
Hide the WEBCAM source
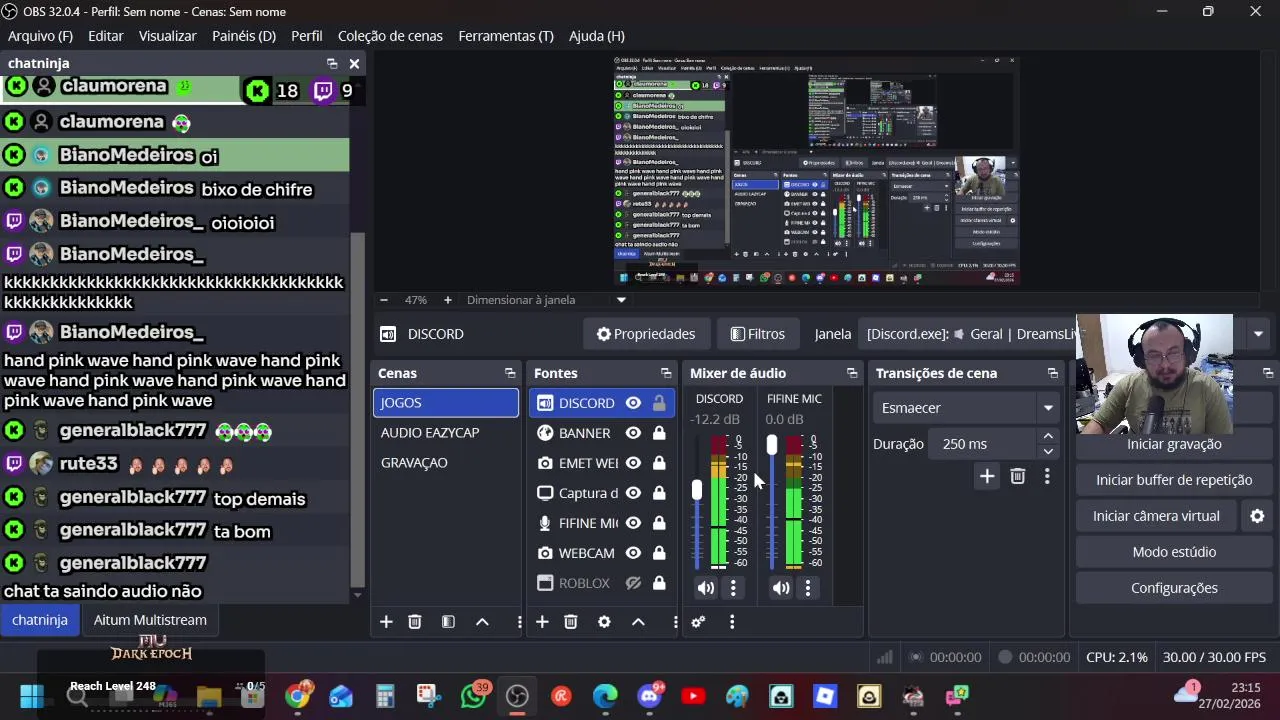pyautogui.click(x=633, y=553)
